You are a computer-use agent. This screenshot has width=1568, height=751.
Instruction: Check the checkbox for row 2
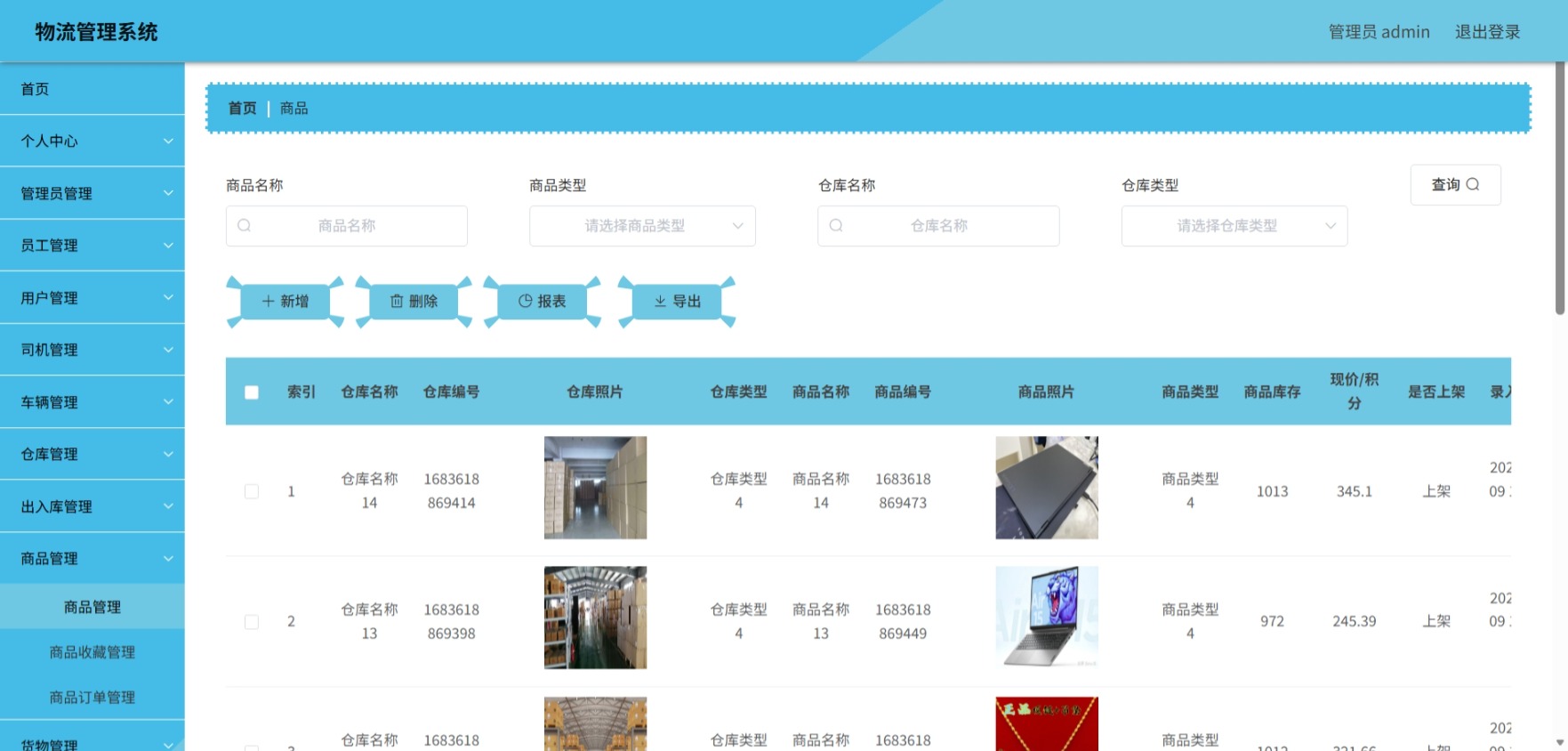click(252, 622)
